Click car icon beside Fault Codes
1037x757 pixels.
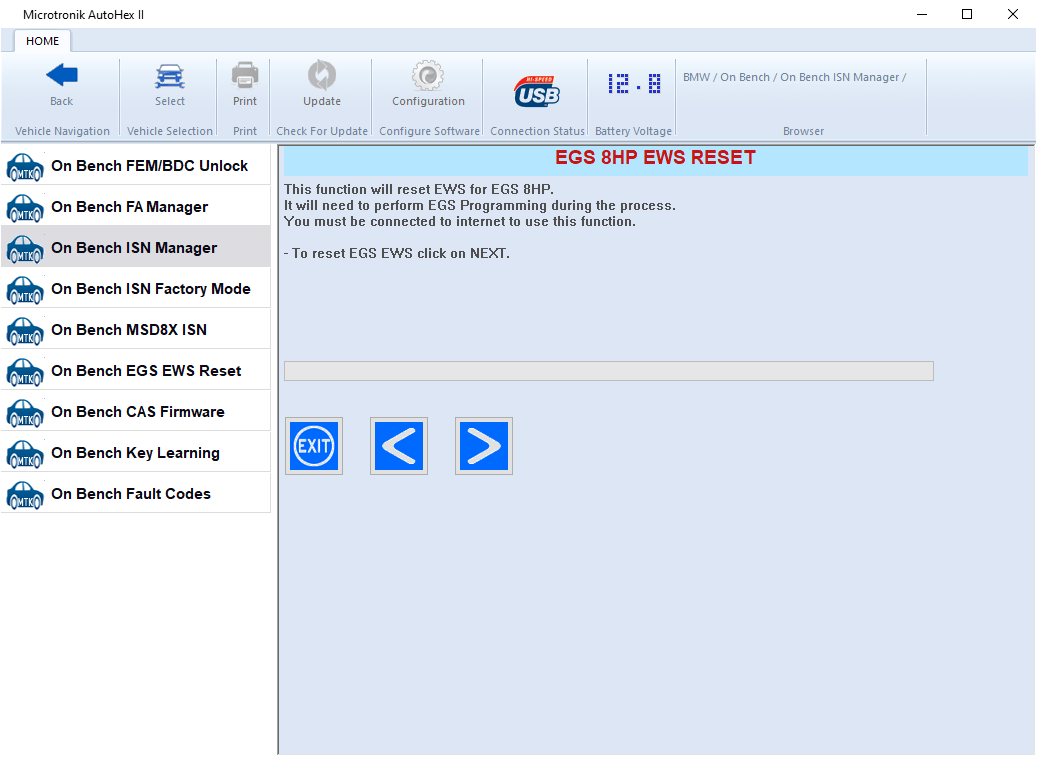25,495
